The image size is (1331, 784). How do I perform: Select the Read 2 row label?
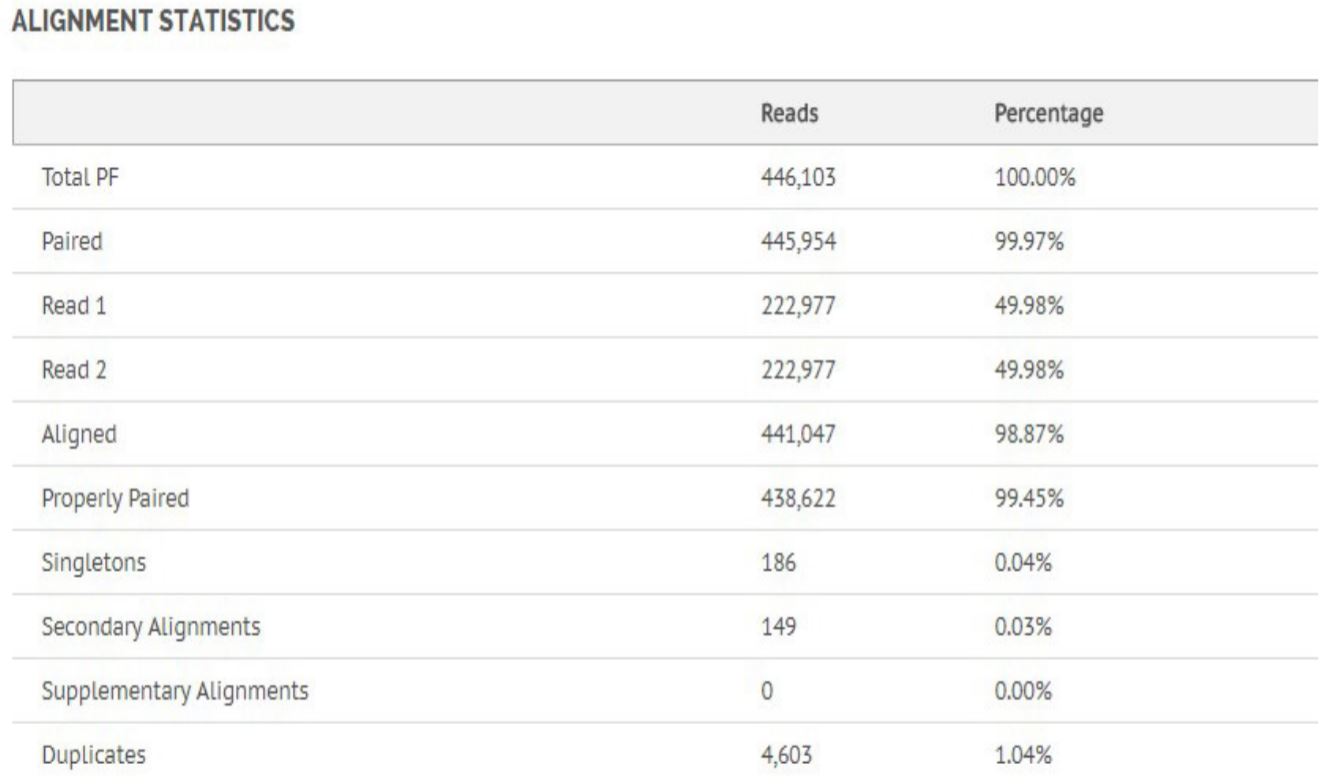click(x=74, y=370)
